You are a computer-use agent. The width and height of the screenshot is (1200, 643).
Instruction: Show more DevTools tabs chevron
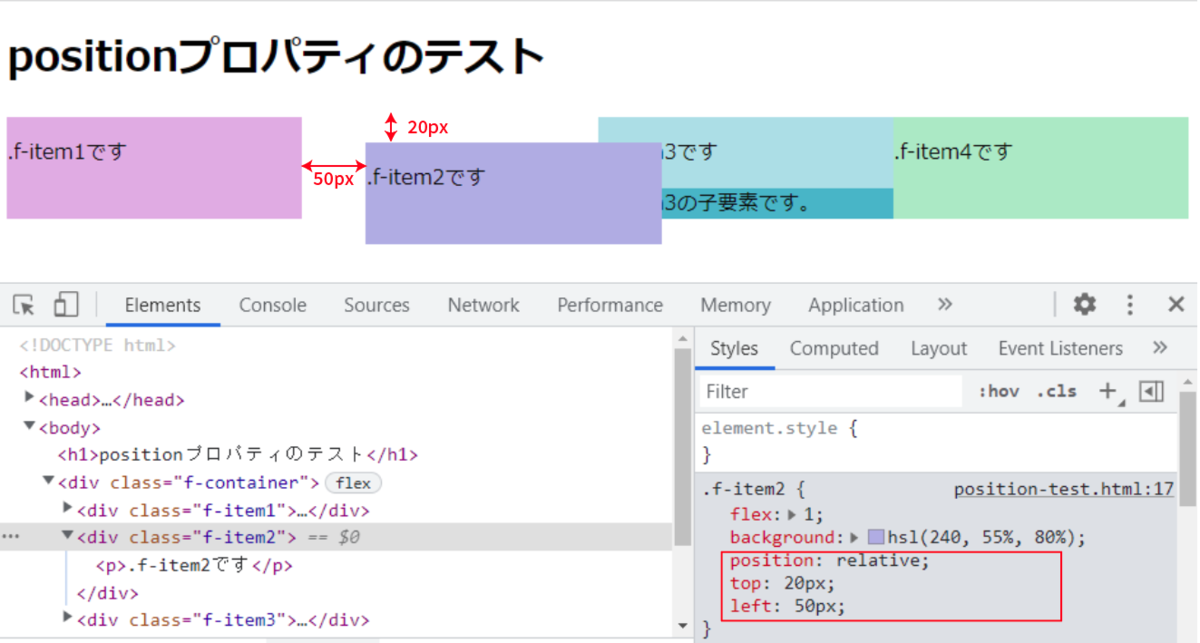coord(945,305)
